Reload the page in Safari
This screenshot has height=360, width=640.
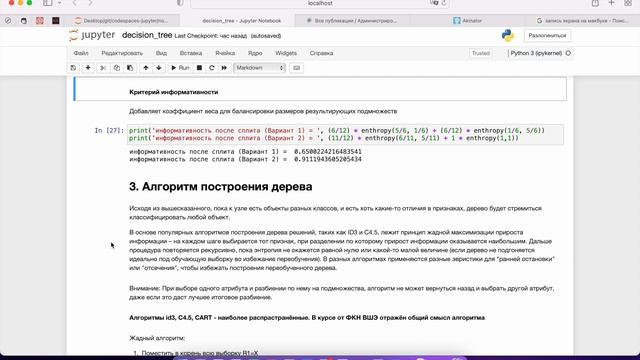pos(444,3)
